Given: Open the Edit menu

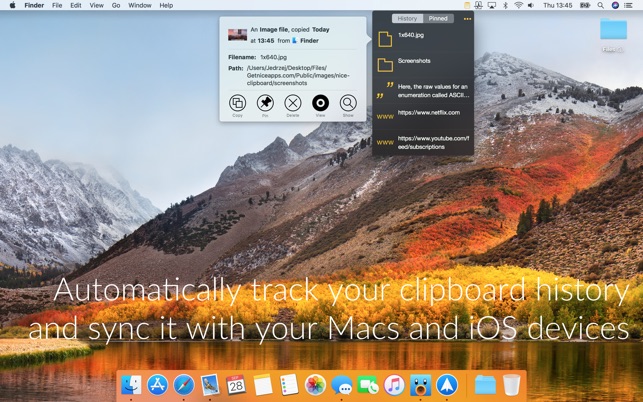Looking at the screenshot, I should 75,5.
